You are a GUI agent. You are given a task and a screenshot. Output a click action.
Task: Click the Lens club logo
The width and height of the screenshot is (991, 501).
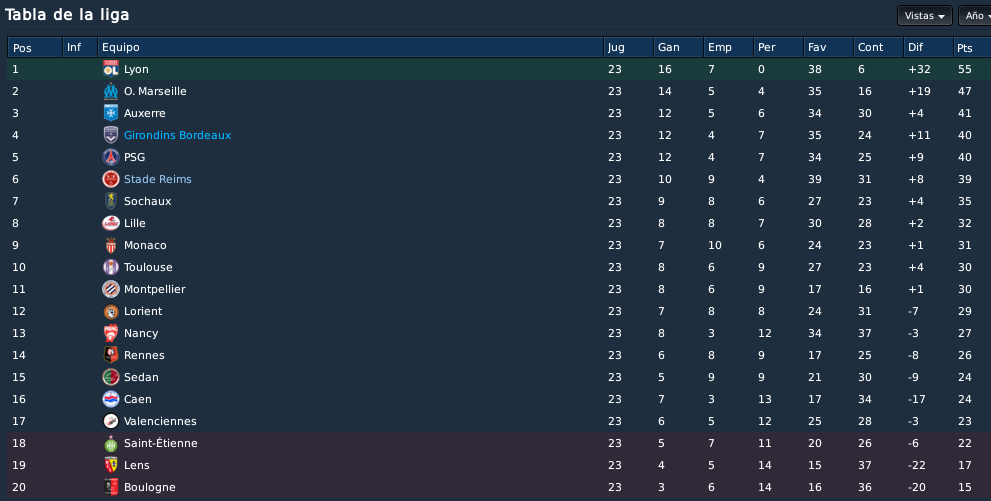coord(111,465)
